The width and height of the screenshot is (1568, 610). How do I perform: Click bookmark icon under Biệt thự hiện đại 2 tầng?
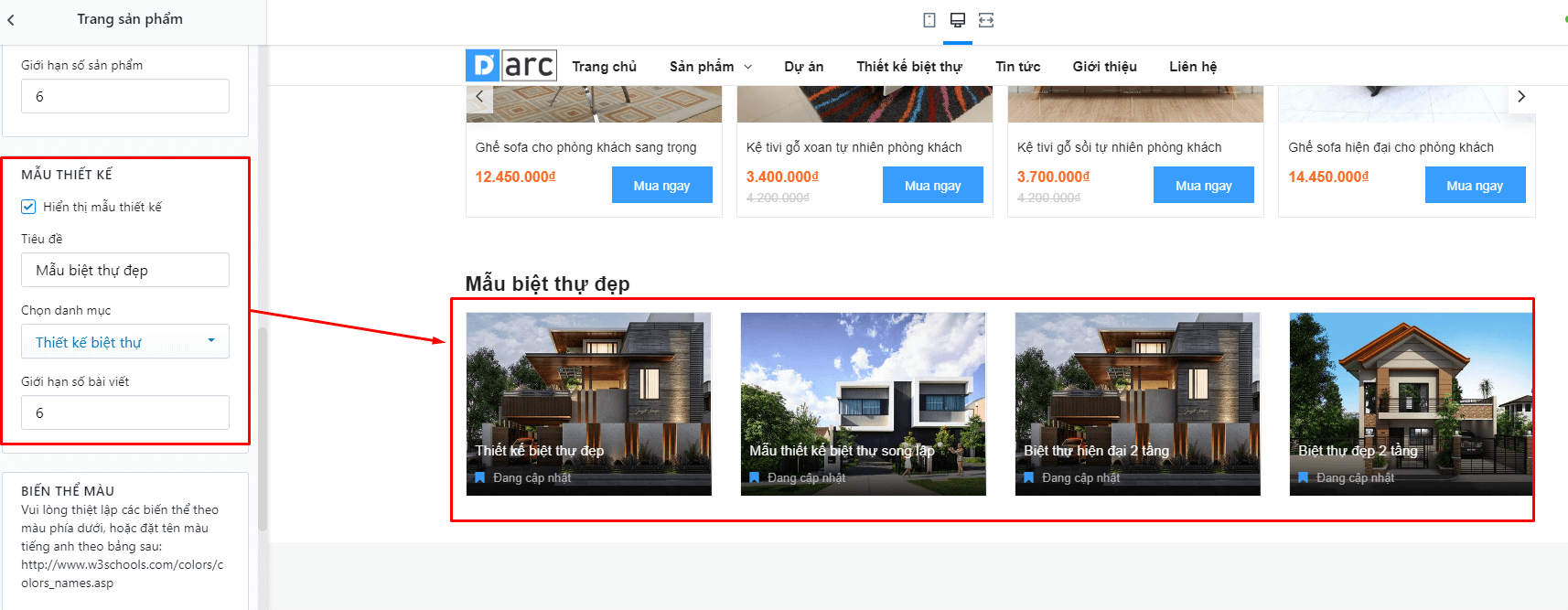(x=1028, y=477)
